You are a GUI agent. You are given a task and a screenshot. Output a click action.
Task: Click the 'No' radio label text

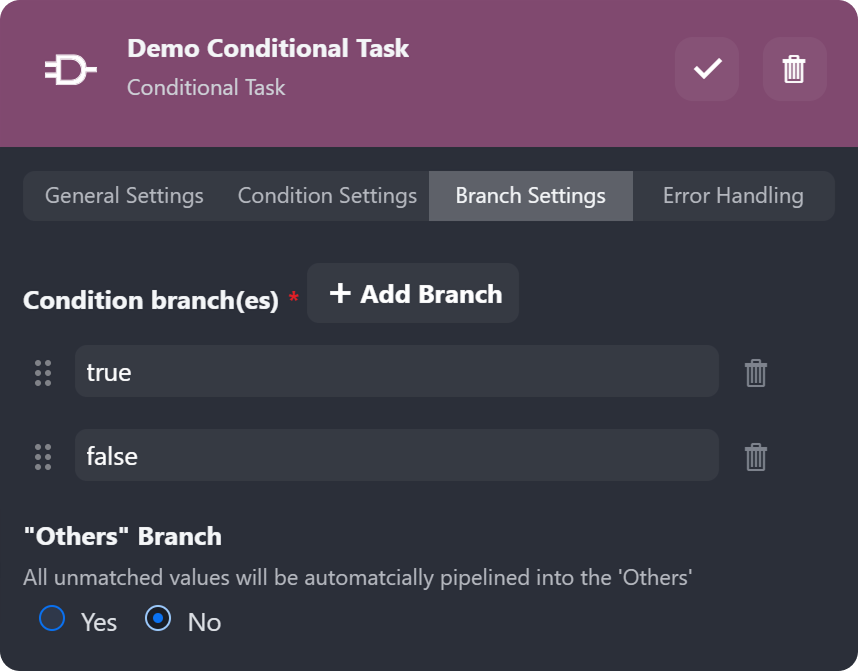(x=204, y=622)
